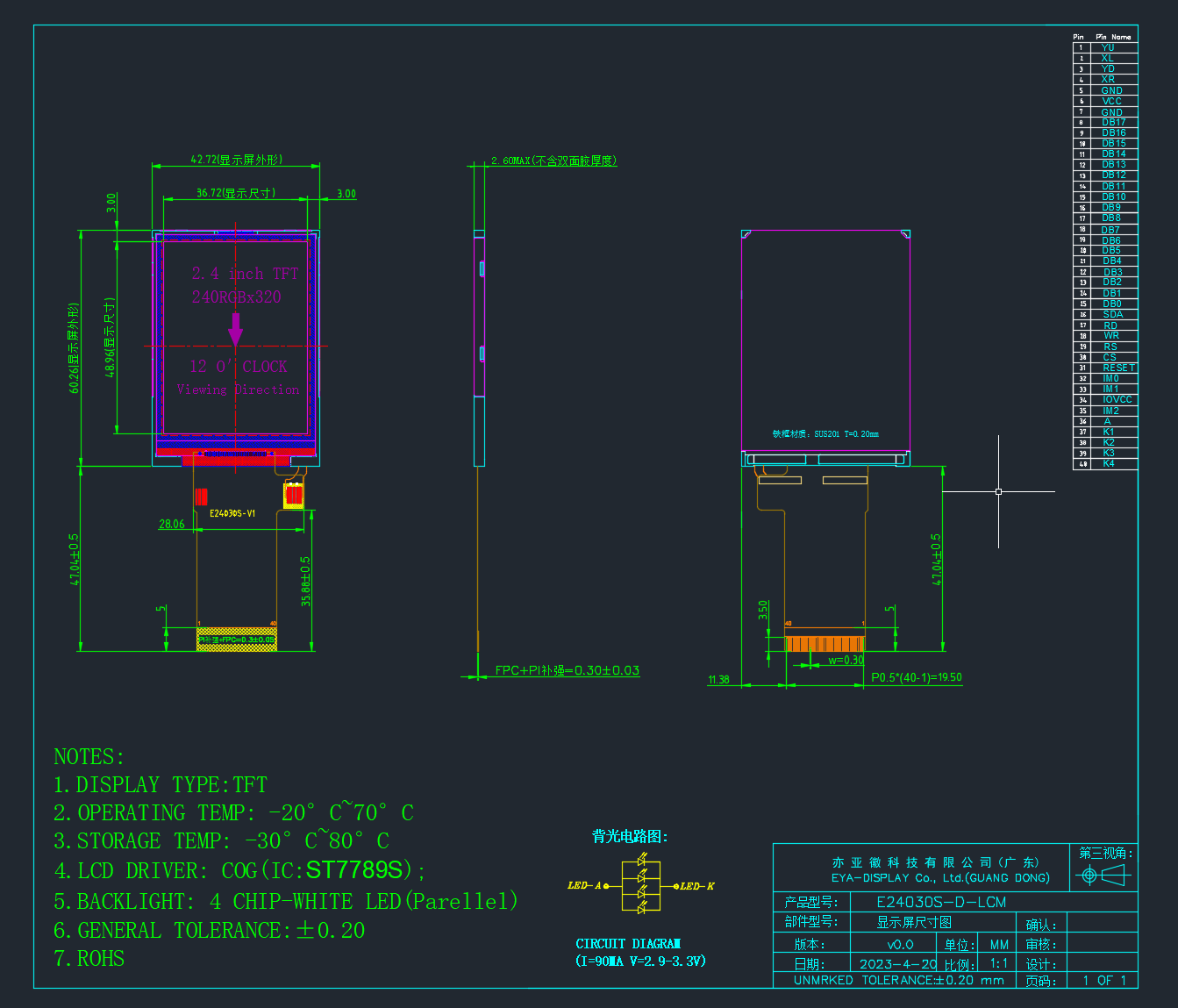This screenshot has height=1008, width=1178.
Task: Select the 7.ROHS note
Action: coord(89,959)
